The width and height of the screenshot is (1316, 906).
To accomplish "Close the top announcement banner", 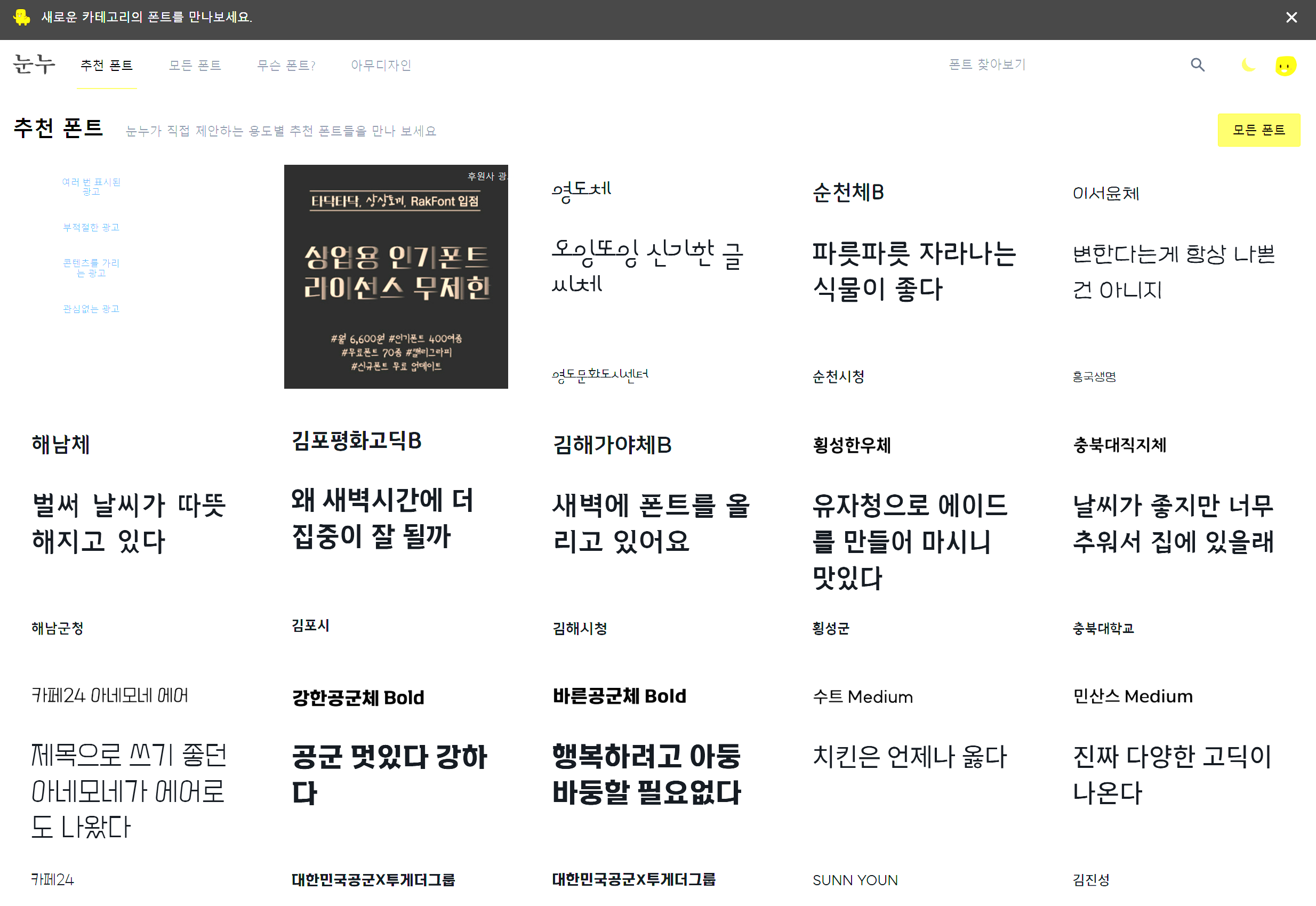I will pyautogui.click(x=1291, y=18).
